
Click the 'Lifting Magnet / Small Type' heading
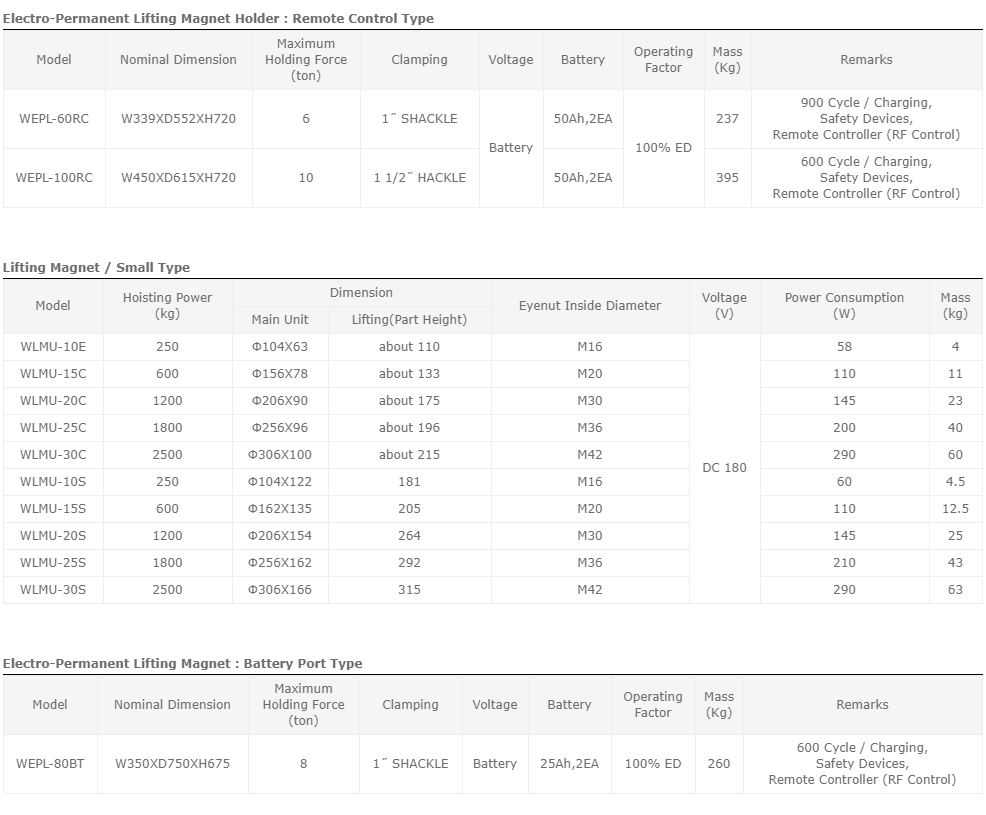(96, 267)
